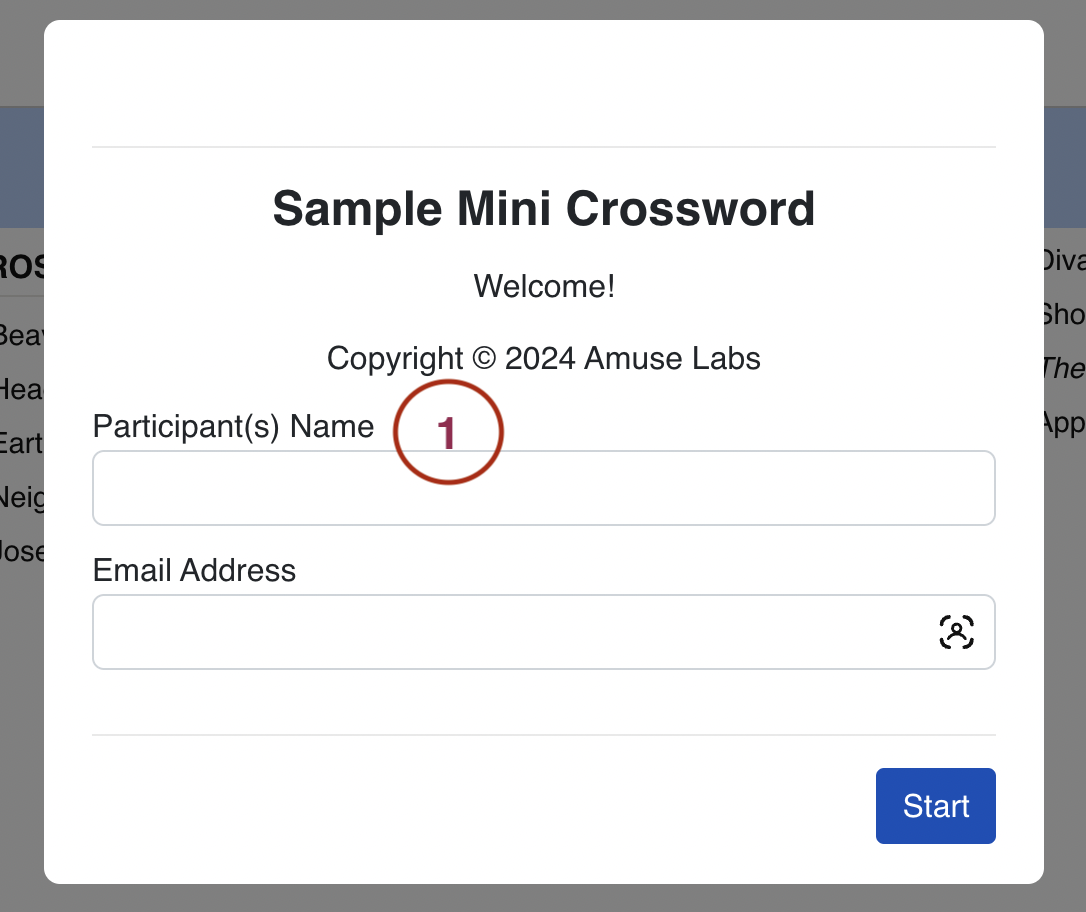Screen dimensions: 1086x912
Task: Click the red circled number 1 annotation
Action: click(x=448, y=432)
